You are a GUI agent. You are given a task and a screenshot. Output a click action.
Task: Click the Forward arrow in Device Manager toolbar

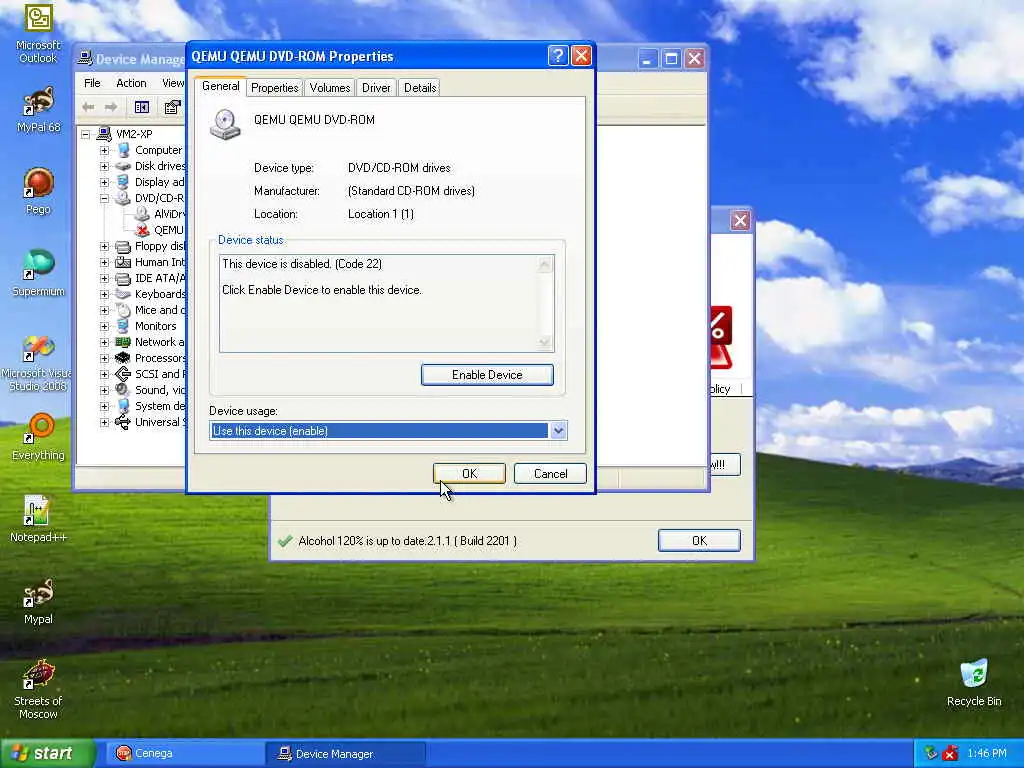111,107
